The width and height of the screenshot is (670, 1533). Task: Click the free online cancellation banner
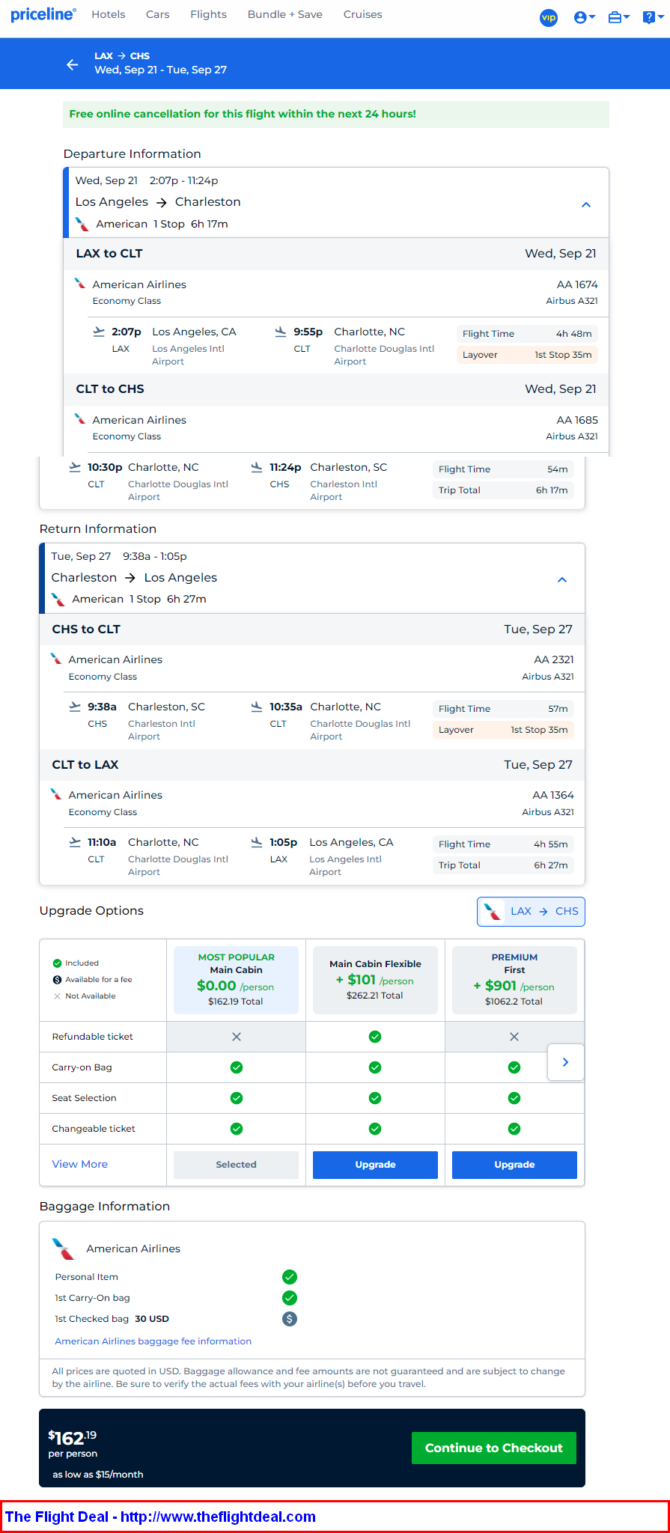click(x=336, y=114)
